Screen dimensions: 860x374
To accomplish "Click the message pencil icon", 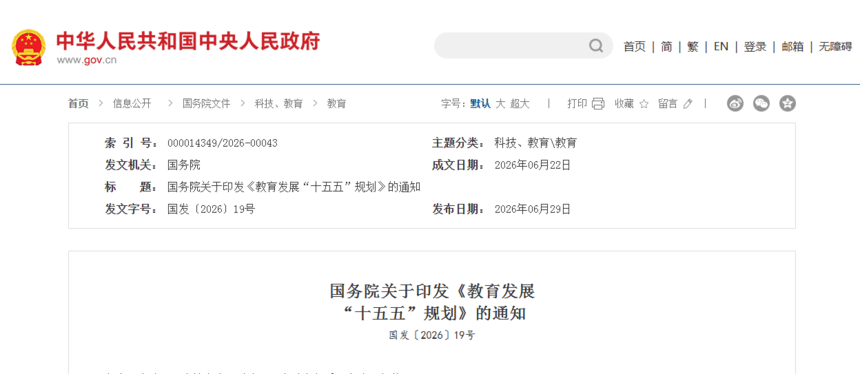I will (x=688, y=104).
